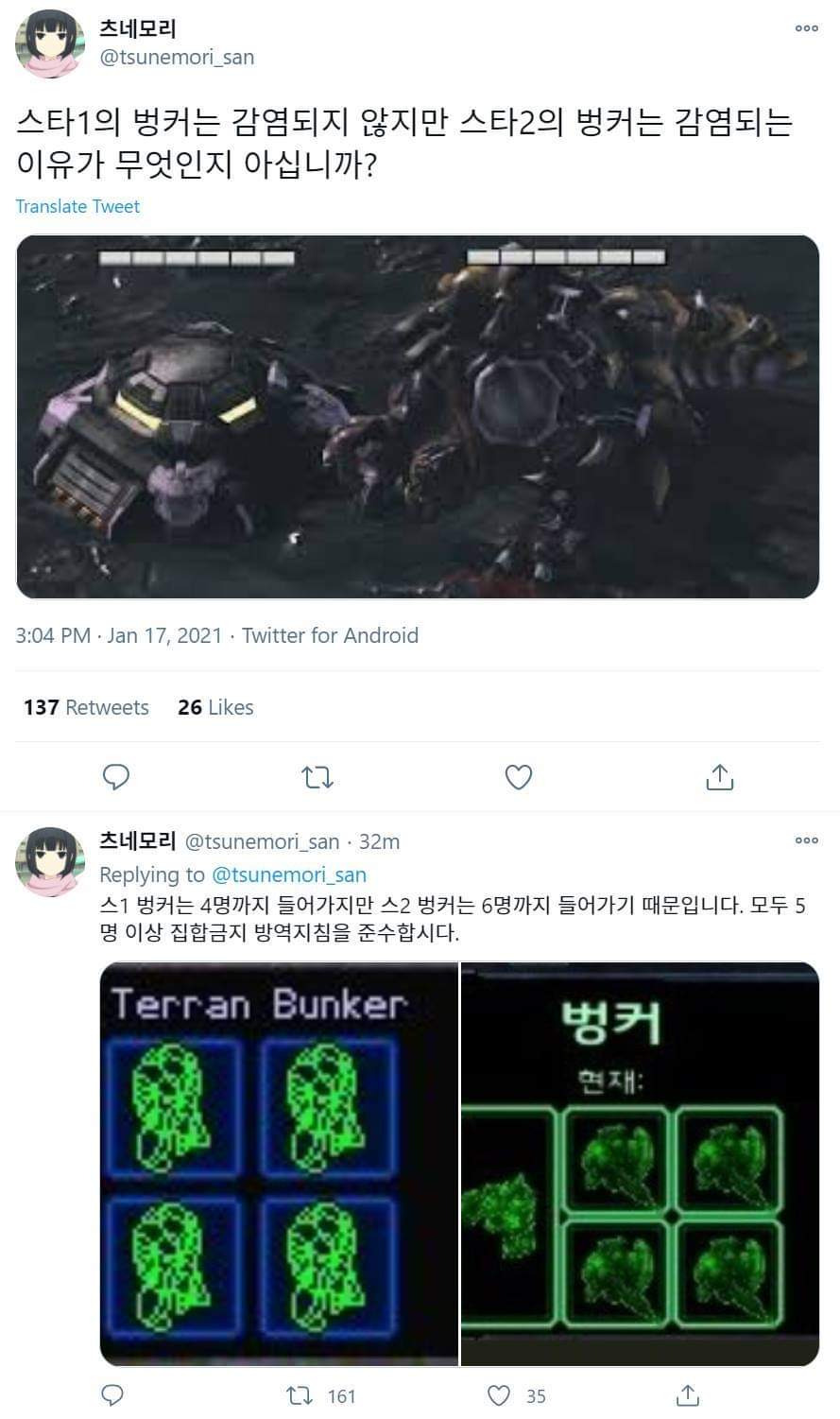
Task: Share the reply tweet via upload icon
Action: (x=689, y=1394)
